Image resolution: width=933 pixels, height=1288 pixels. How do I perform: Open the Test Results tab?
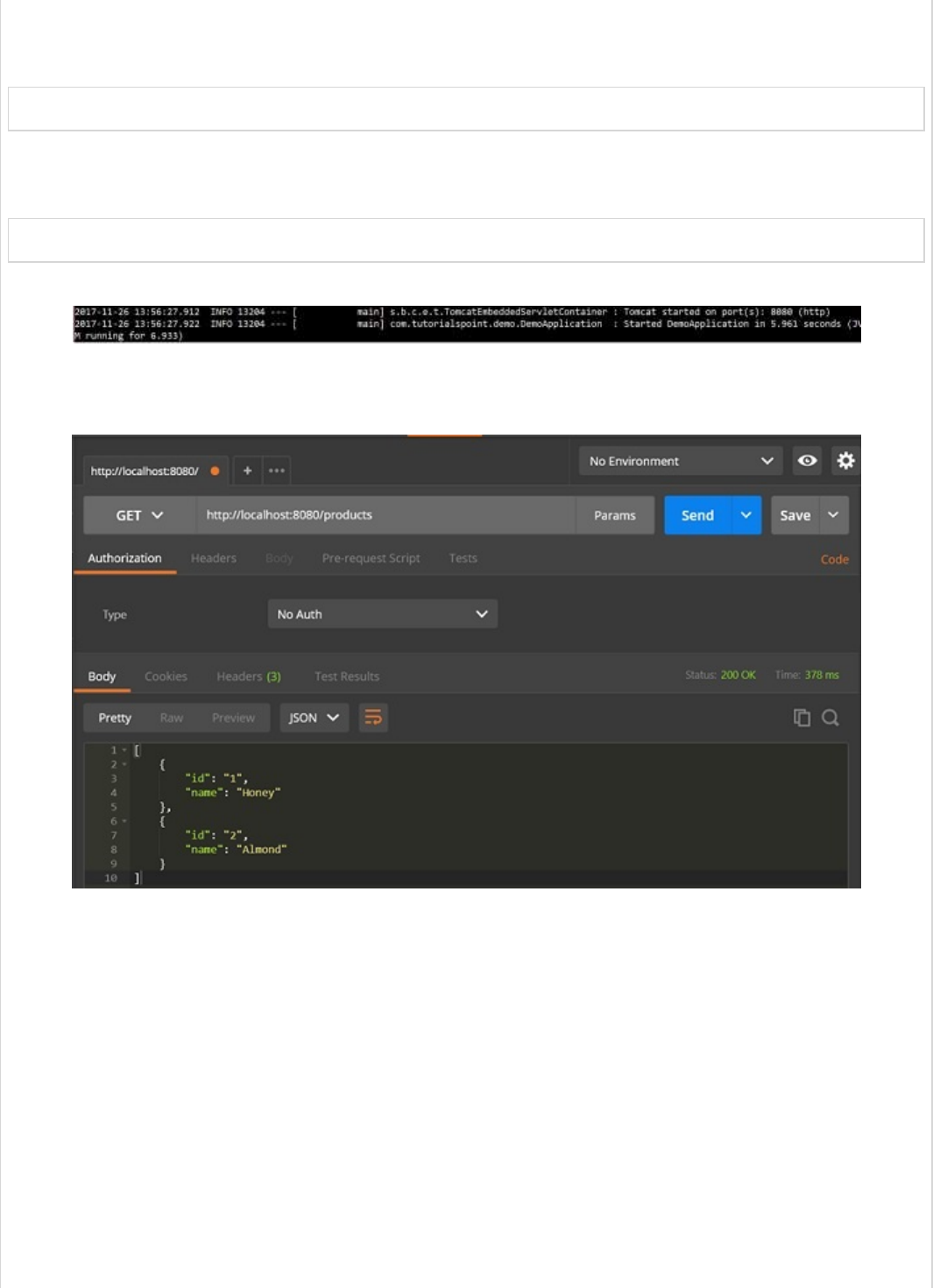coord(347,676)
